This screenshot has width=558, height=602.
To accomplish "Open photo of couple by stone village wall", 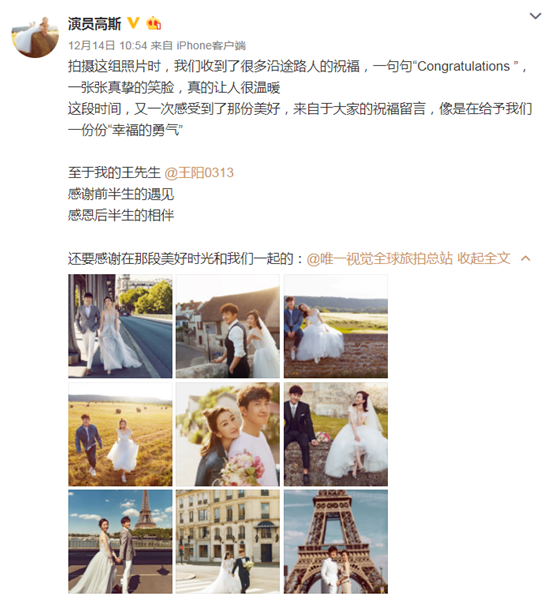I will click(x=228, y=326).
